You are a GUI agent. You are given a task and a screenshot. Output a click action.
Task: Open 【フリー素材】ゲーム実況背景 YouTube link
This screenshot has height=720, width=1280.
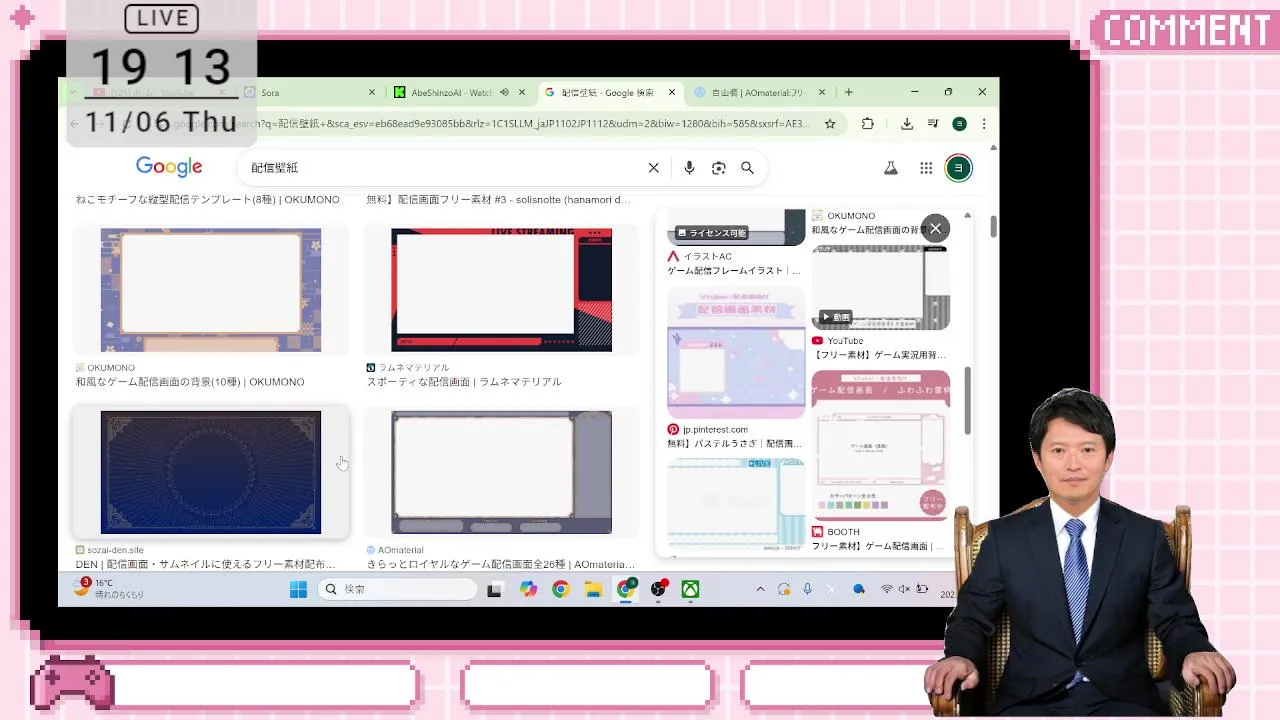point(879,355)
